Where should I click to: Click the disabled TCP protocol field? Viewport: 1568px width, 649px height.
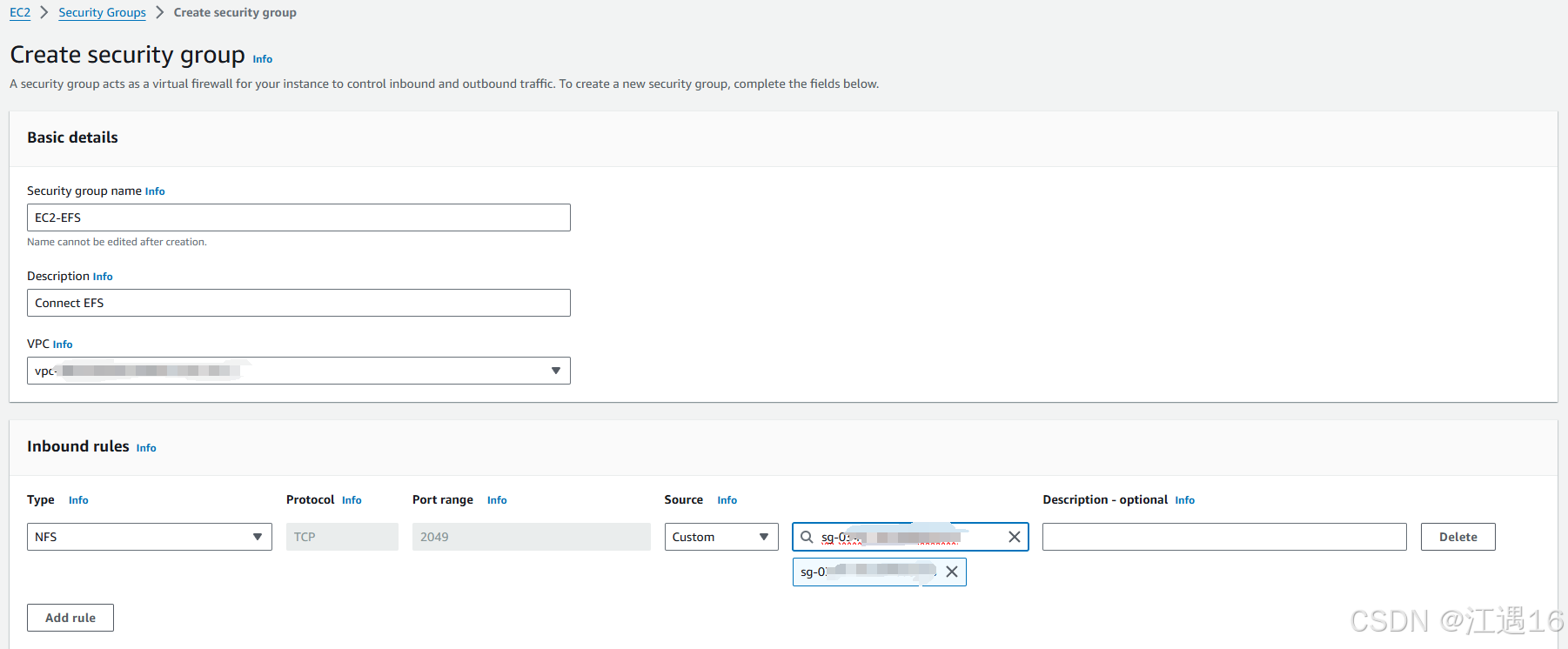point(342,537)
